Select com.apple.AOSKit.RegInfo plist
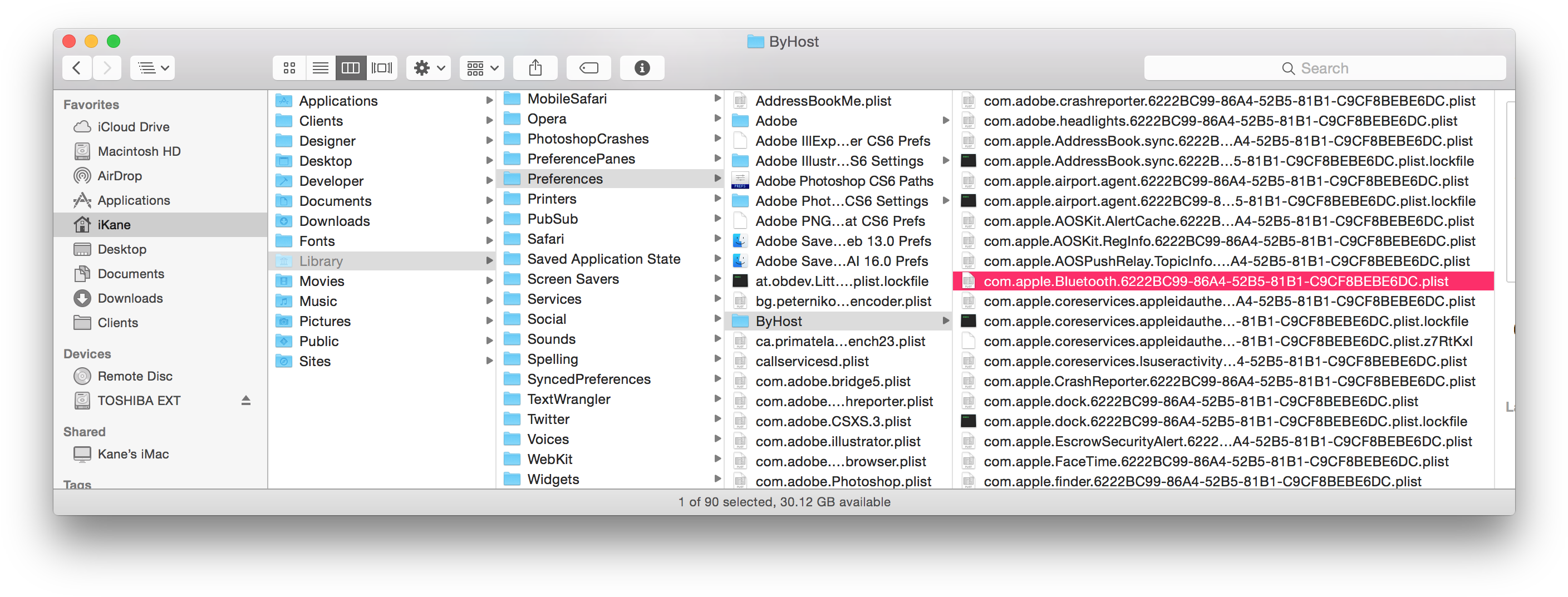 1223,241
